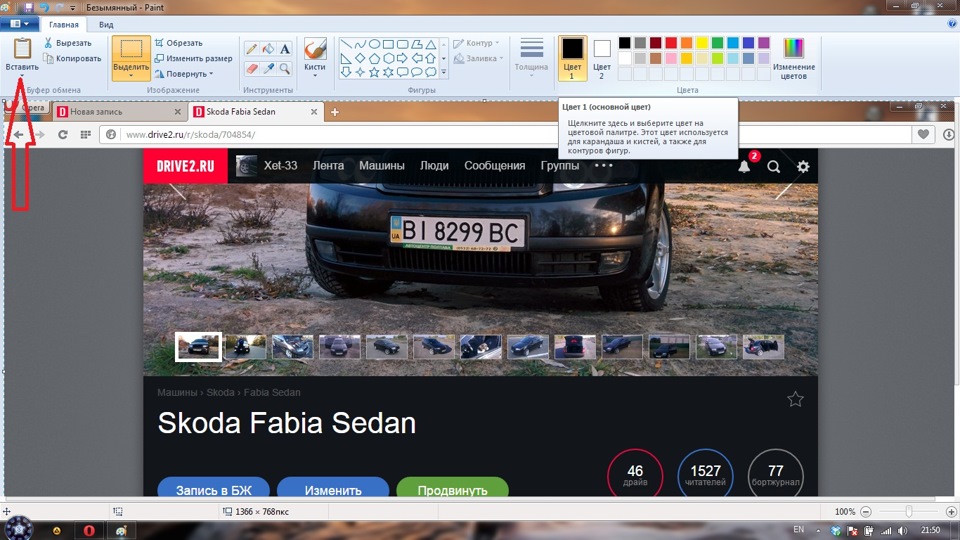This screenshot has height=540, width=960.
Task: Click the zoom slider handle
Action: click(x=909, y=511)
